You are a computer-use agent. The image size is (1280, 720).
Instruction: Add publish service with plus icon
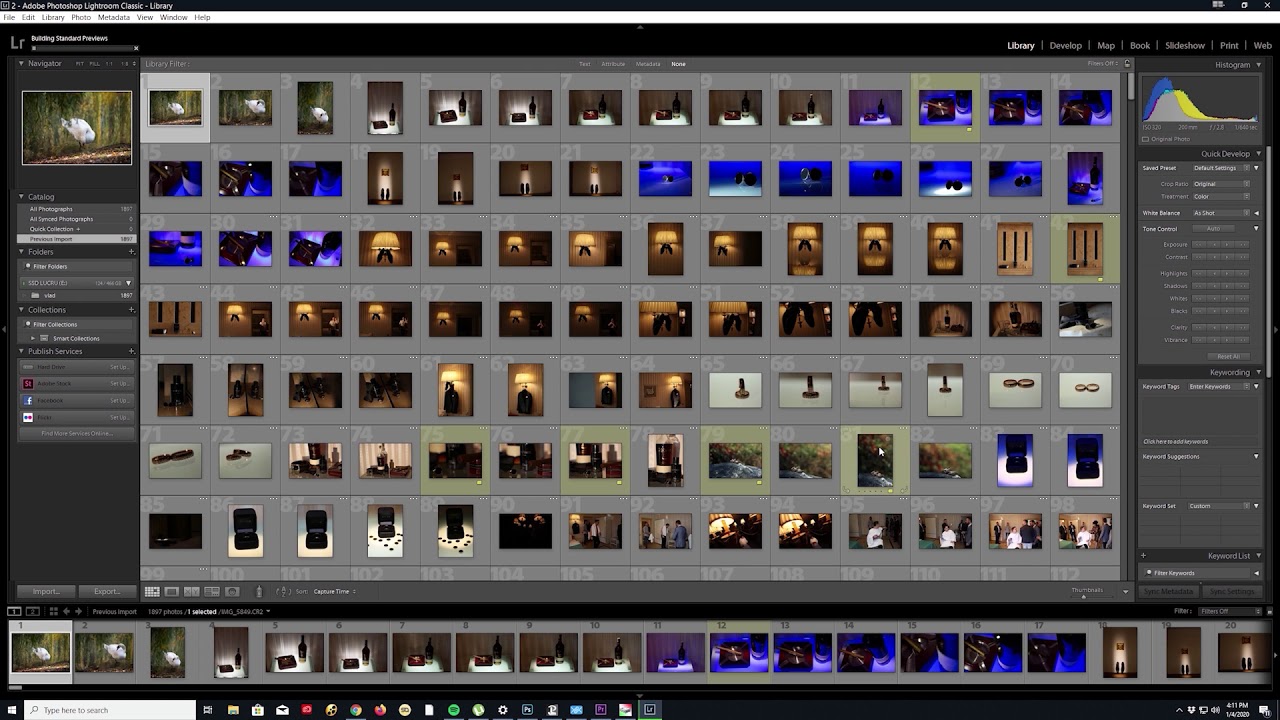[x=131, y=351]
